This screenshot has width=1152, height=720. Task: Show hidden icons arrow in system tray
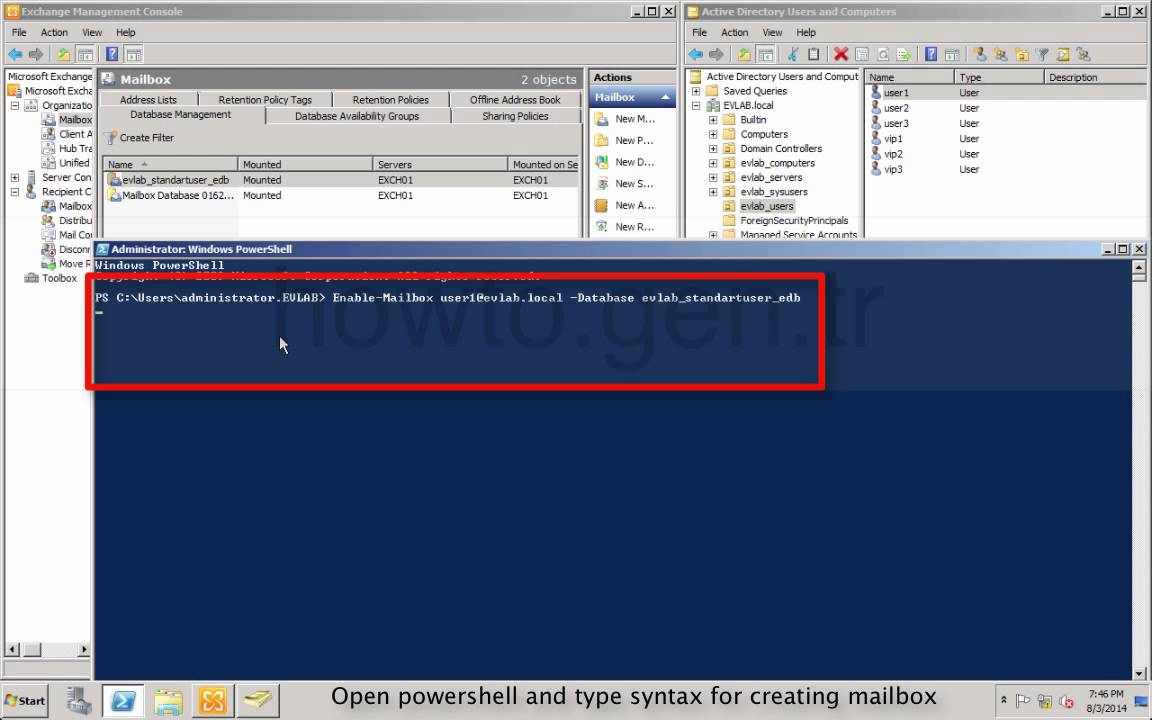tap(1003, 700)
